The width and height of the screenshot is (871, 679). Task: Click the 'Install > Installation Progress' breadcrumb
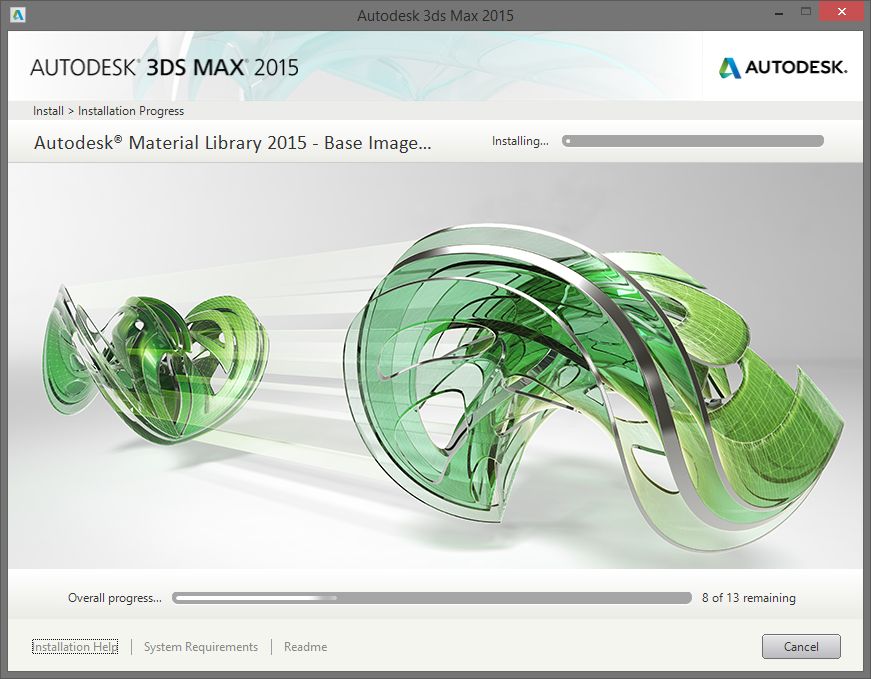pyautogui.click(x=108, y=111)
